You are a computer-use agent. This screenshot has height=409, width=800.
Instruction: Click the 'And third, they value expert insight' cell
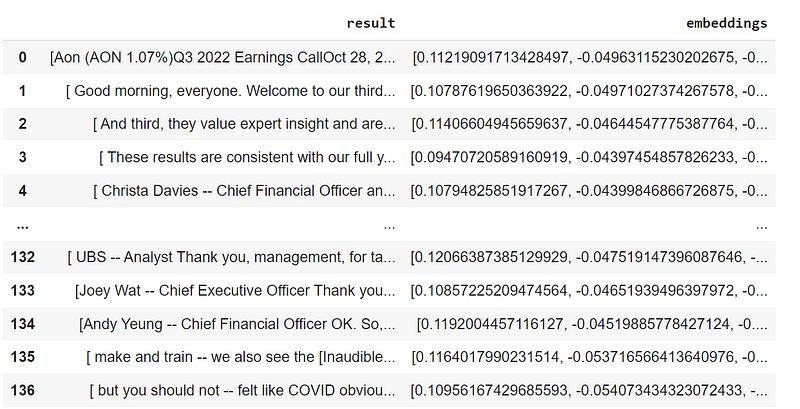point(244,124)
